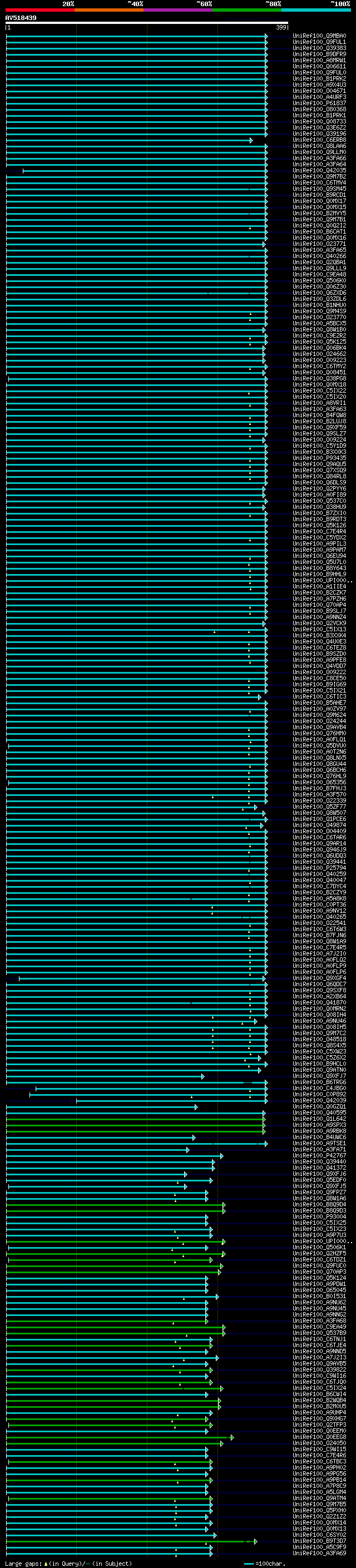Click the cyan =100char scale bar legend
The image size is (356, 1568).
click(248, 1564)
